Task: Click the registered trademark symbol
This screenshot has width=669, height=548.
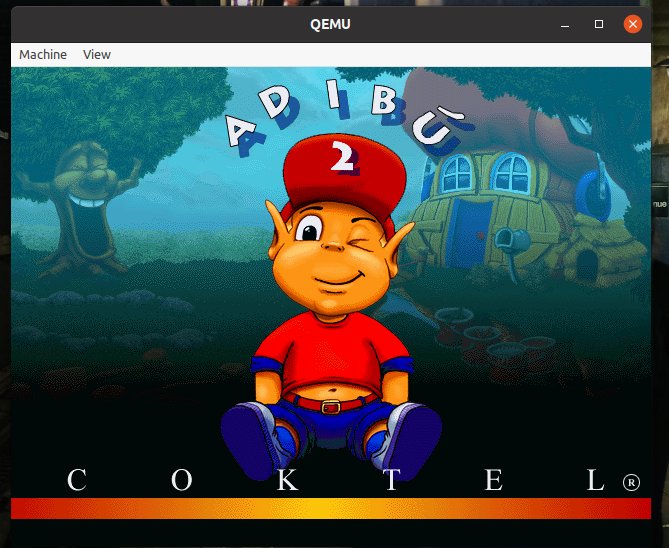Action: (631, 482)
